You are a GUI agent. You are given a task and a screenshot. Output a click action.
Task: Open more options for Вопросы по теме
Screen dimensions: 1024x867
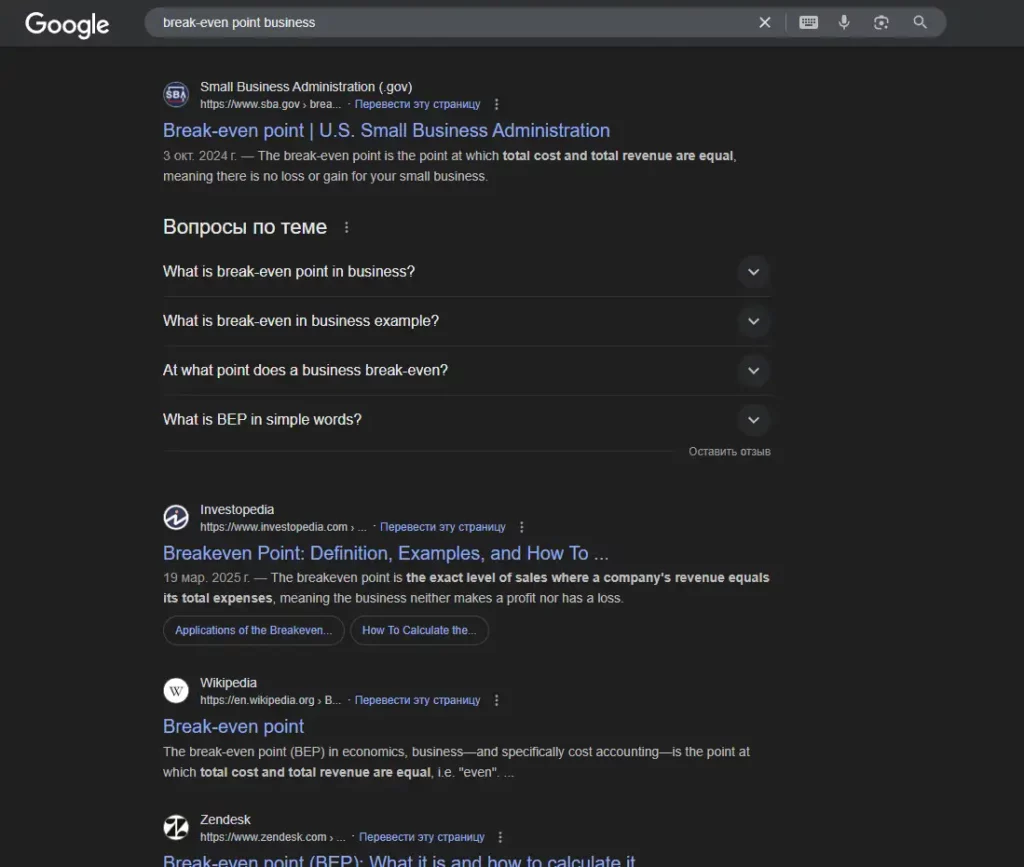pyautogui.click(x=347, y=227)
